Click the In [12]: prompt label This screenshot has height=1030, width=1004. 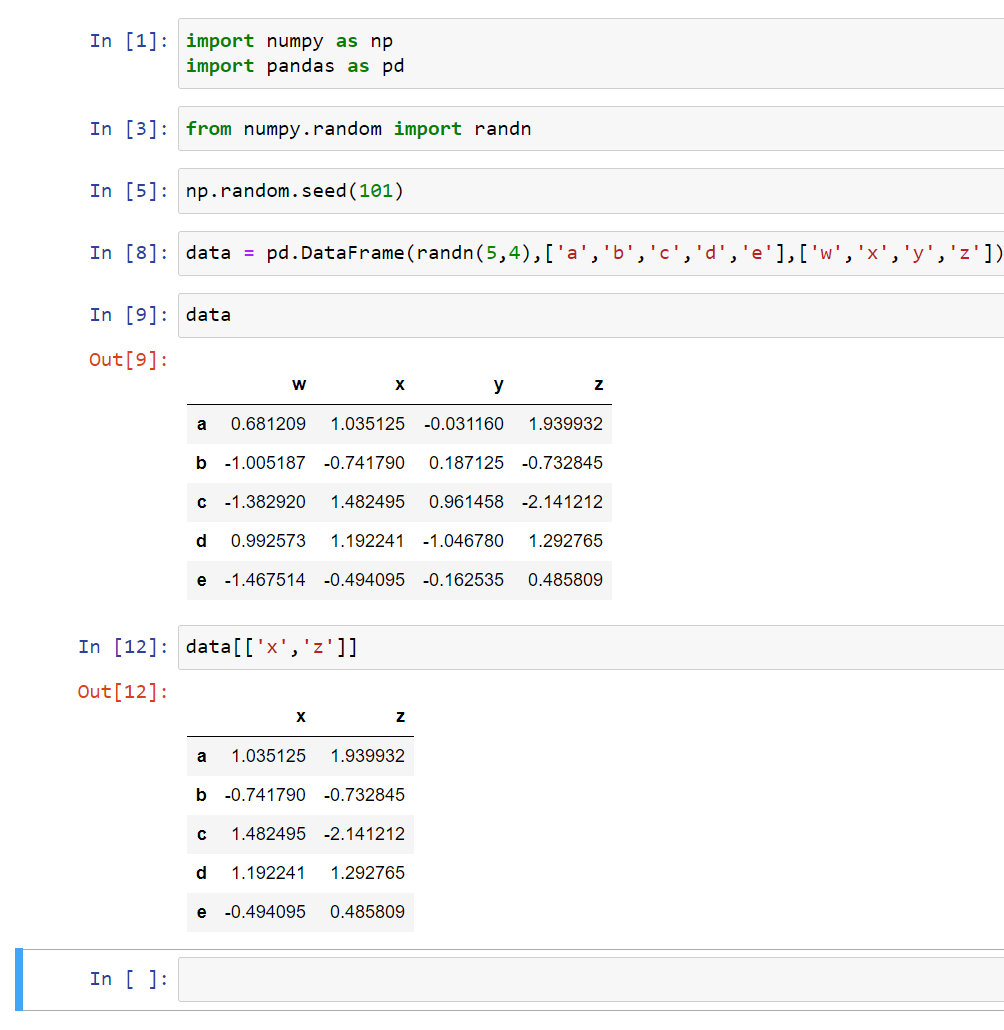click(123, 647)
